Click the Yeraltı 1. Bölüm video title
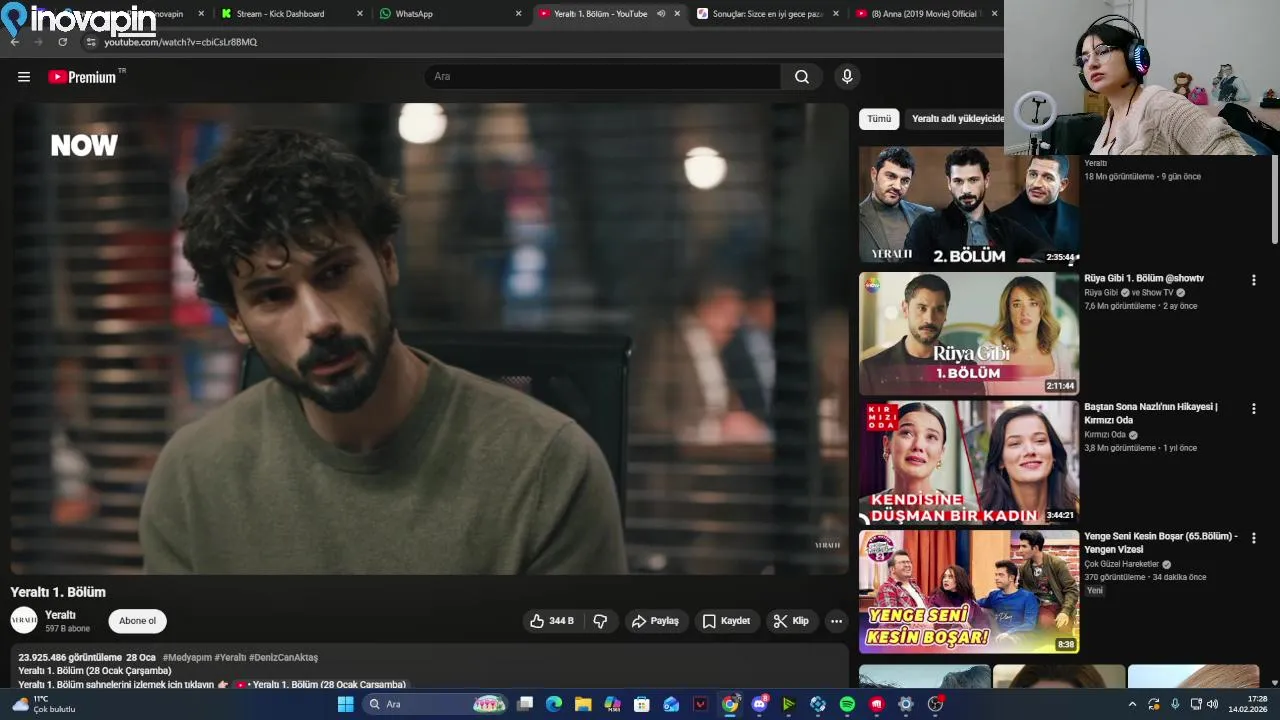 (58, 592)
